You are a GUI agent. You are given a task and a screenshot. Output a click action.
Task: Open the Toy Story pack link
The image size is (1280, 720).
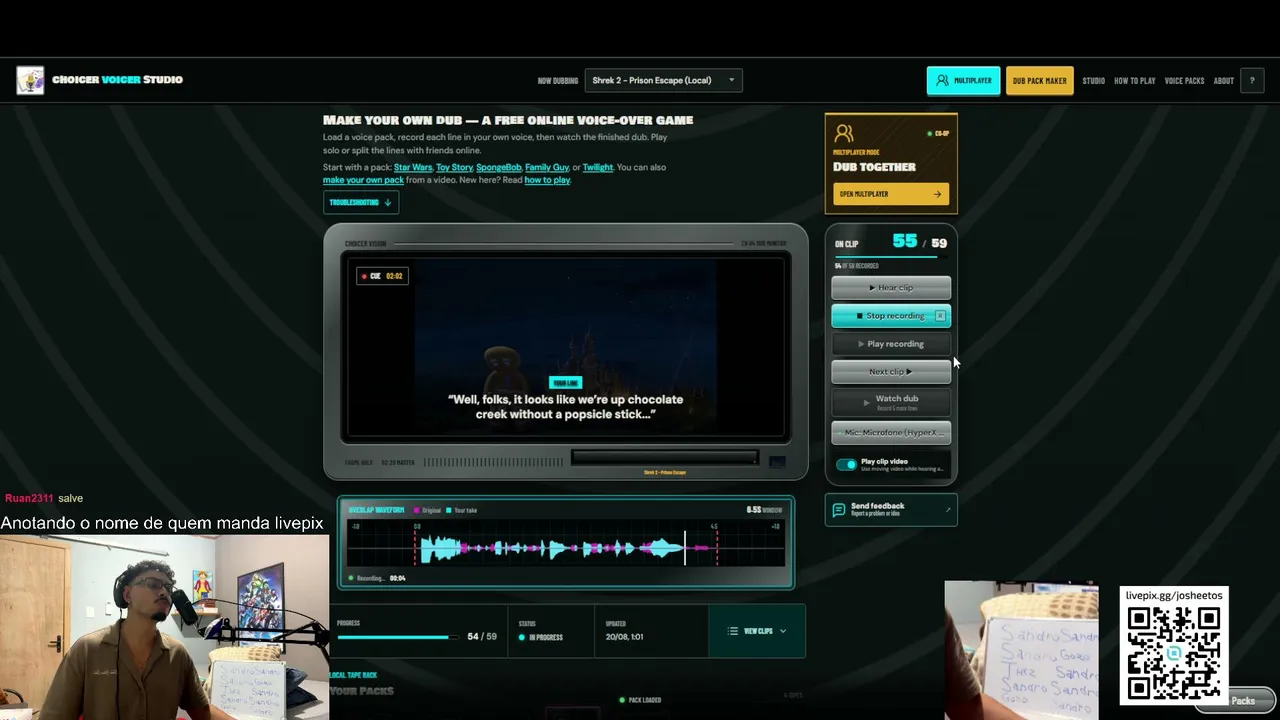pos(454,167)
